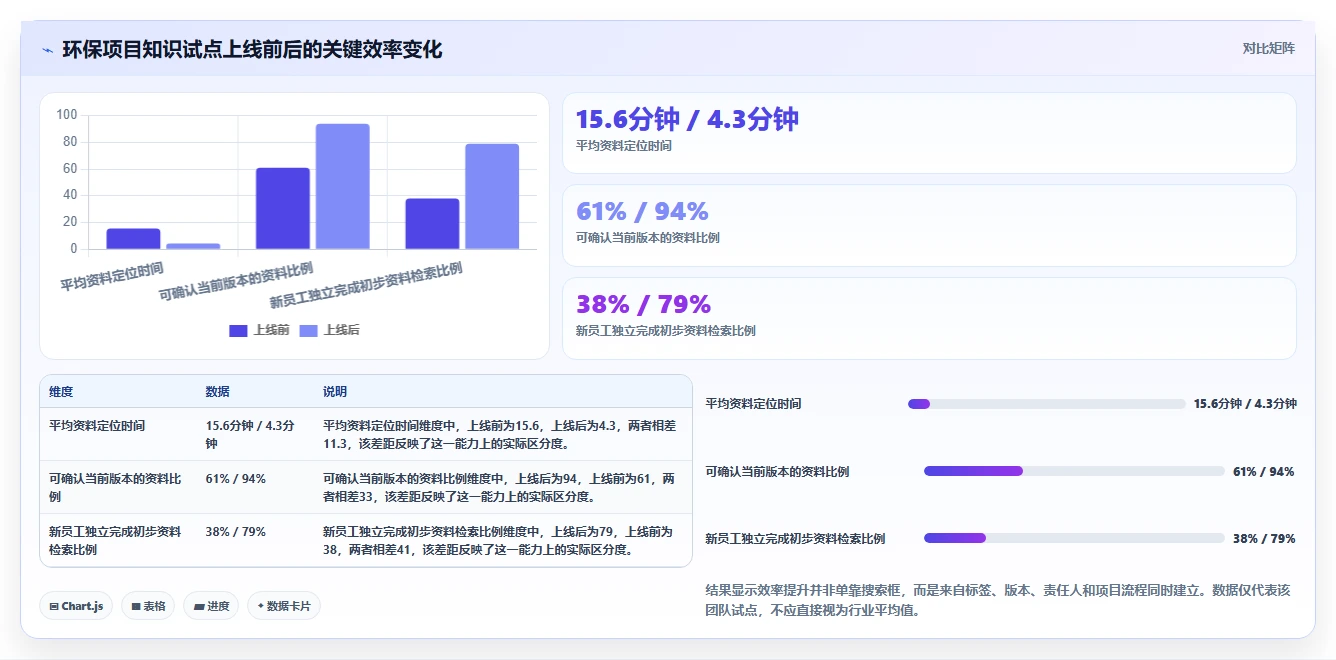Click the 上线后 bar for 可确认当前版本的资料比例
The width and height of the screenshot is (1336, 660).
point(343,186)
